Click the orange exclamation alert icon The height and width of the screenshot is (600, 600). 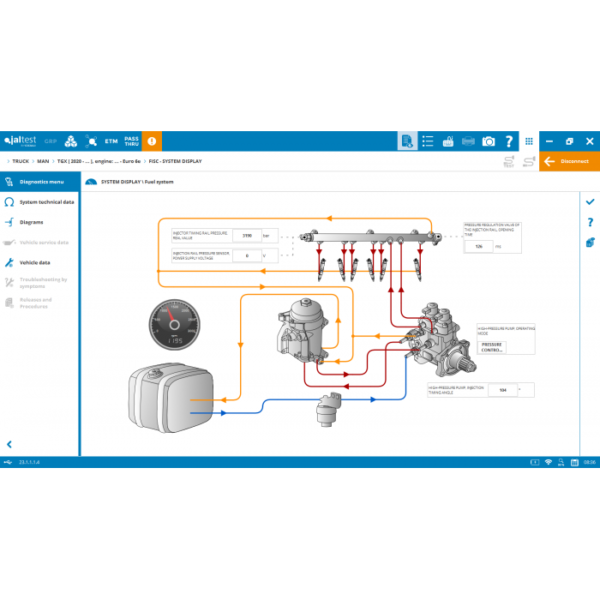[x=152, y=141]
